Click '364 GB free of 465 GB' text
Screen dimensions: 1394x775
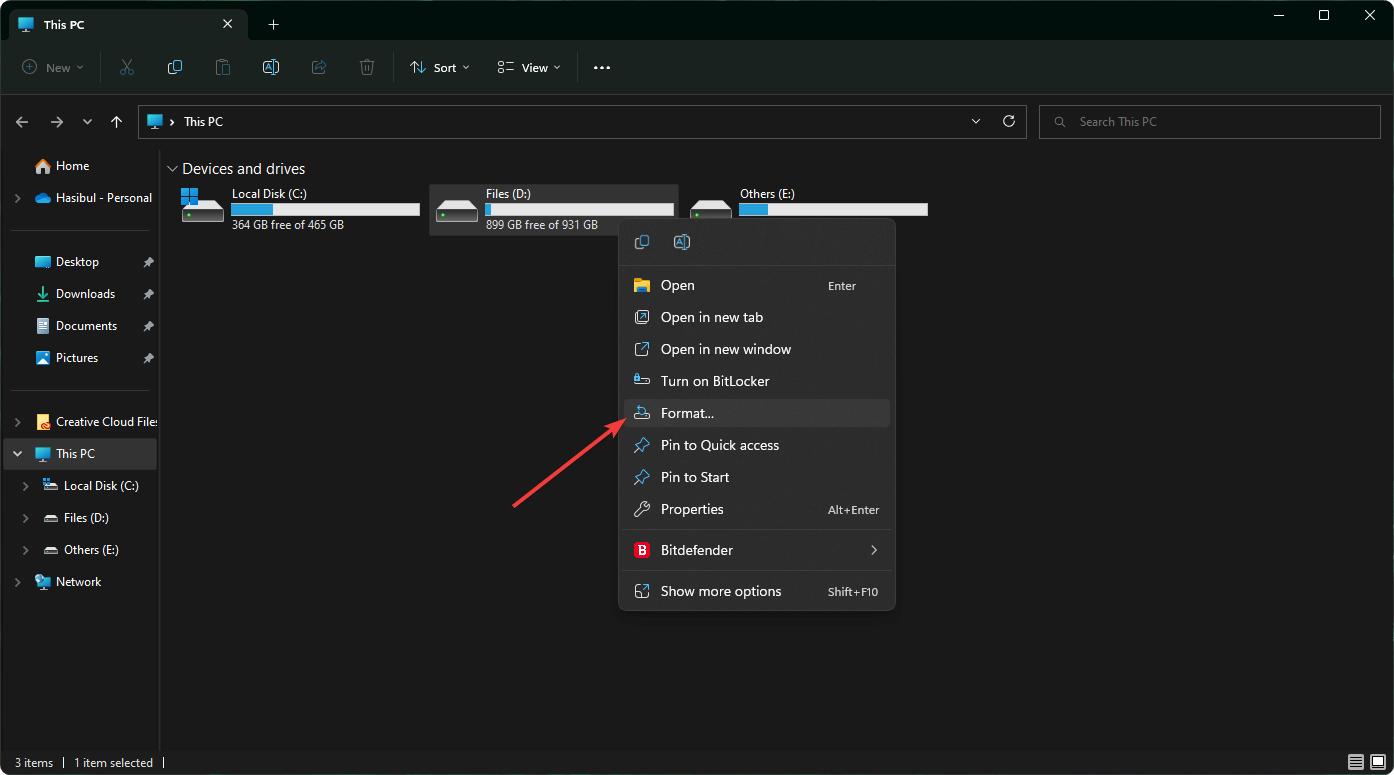pos(288,225)
